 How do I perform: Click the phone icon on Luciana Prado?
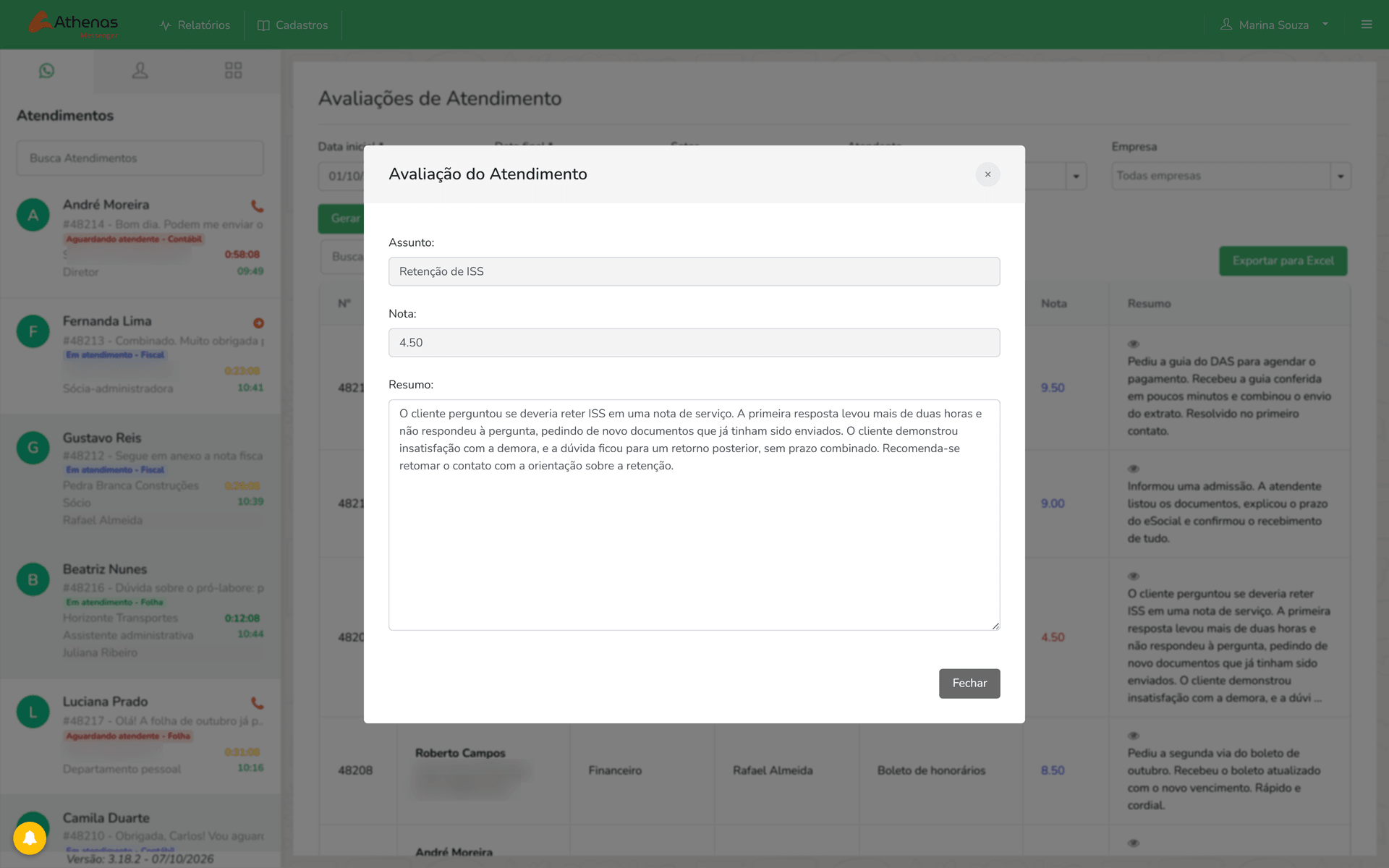(257, 702)
